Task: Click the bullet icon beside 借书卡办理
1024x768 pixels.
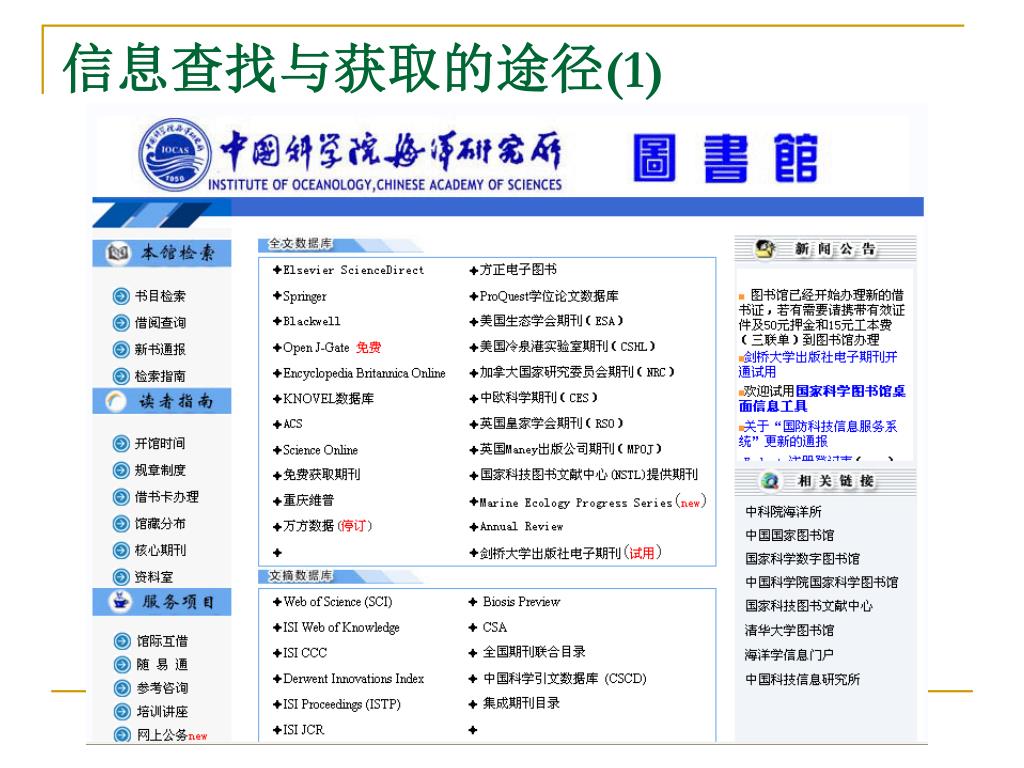Action: coord(121,497)
